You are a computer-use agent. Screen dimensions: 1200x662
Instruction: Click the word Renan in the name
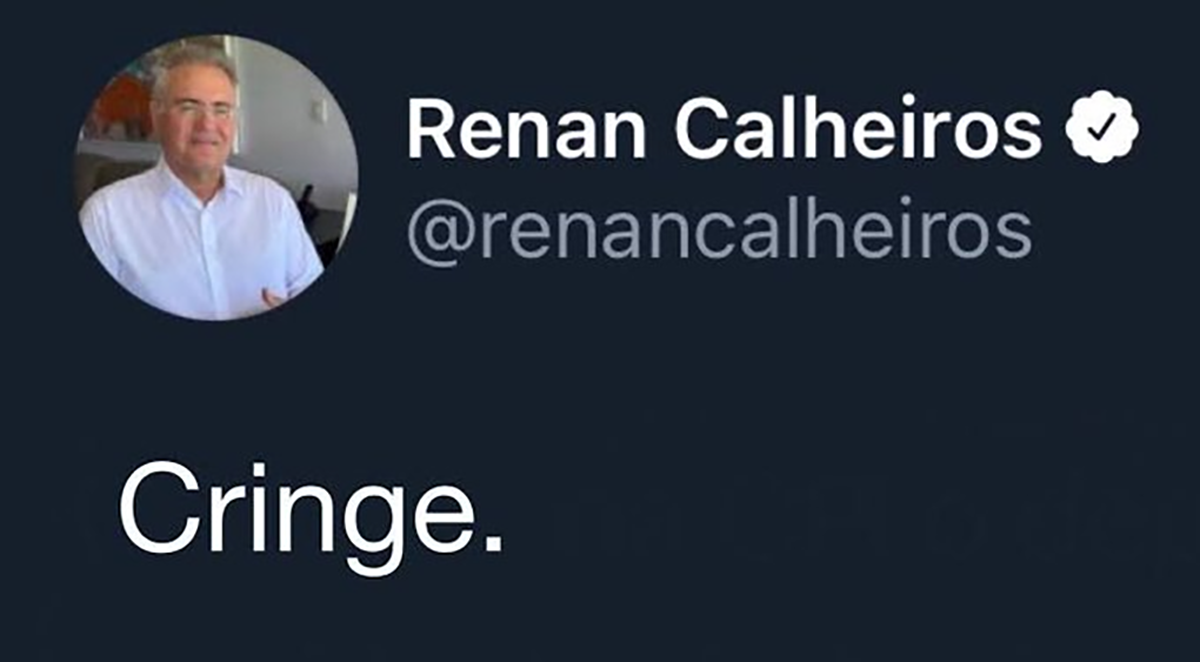point(525,132)
